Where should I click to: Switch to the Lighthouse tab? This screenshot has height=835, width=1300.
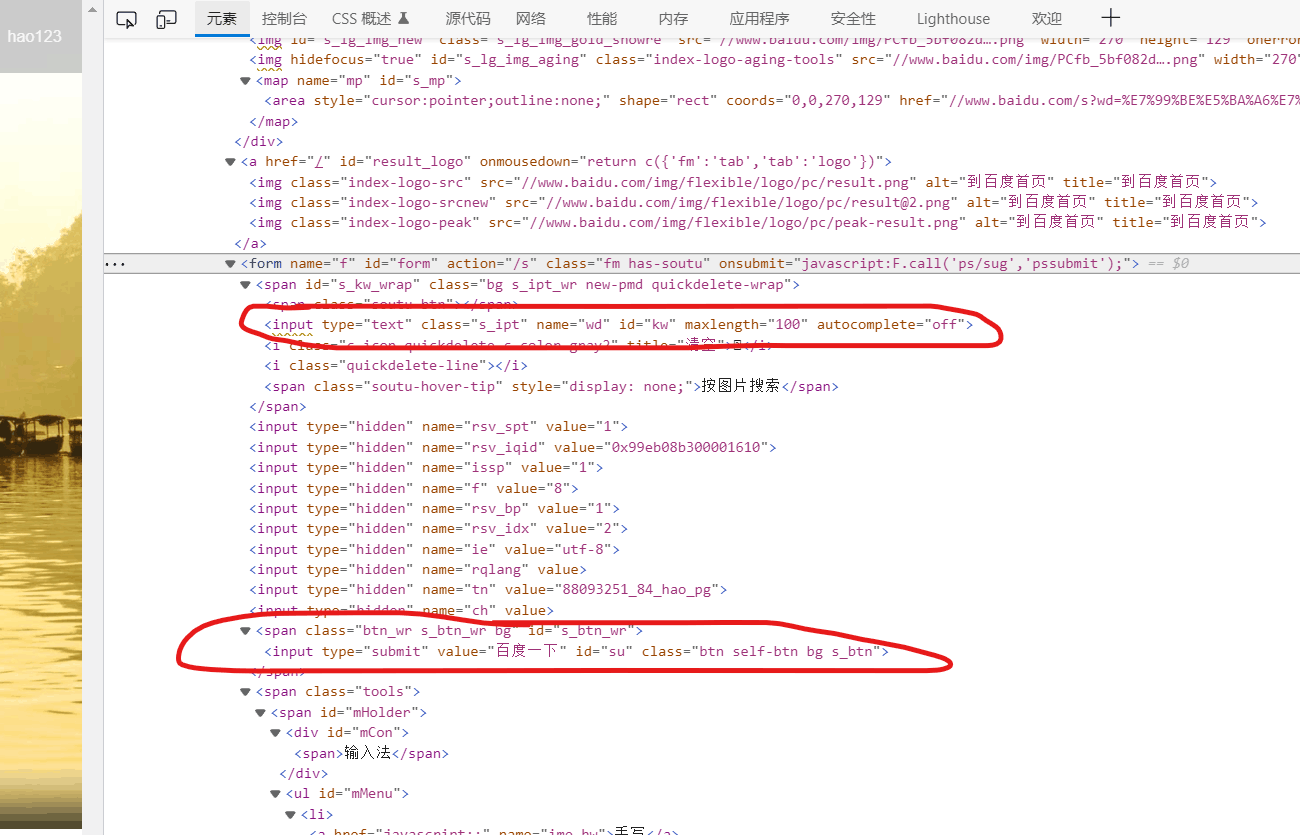tap(953, 19)
